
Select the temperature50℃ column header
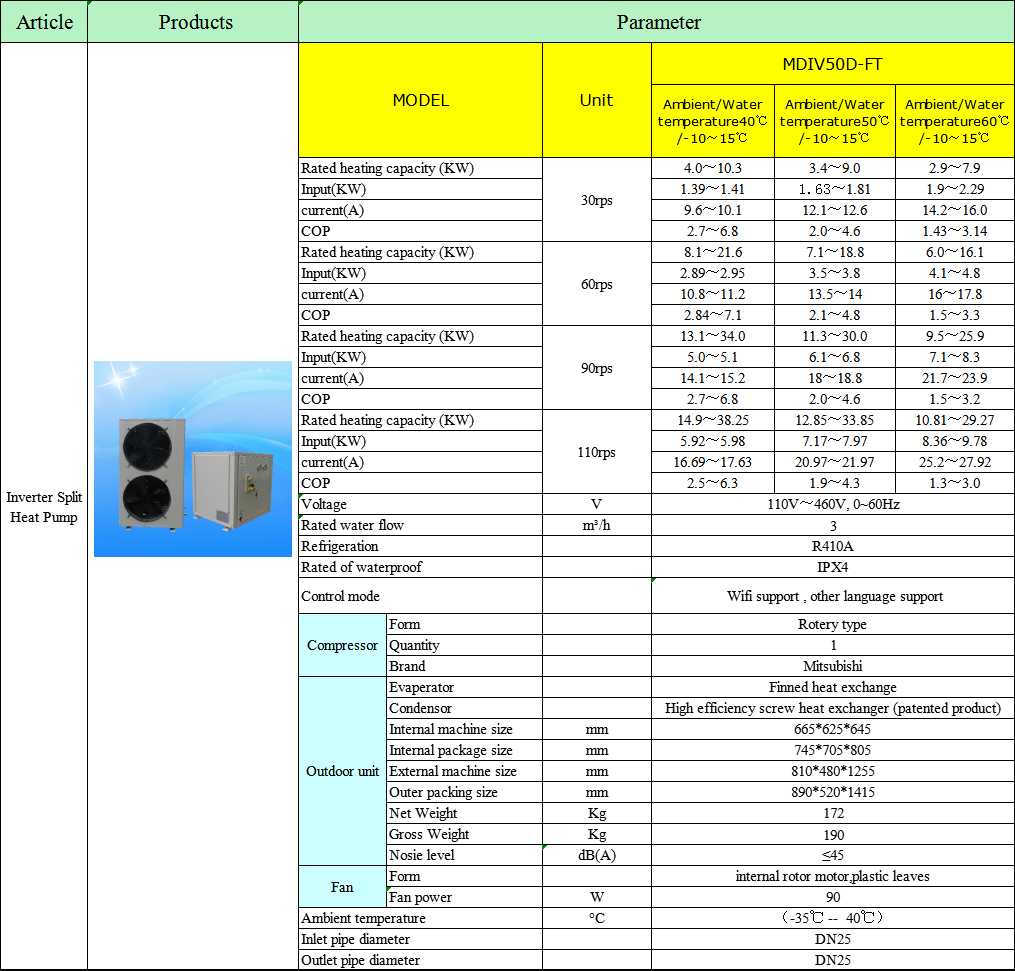(834, 121)
